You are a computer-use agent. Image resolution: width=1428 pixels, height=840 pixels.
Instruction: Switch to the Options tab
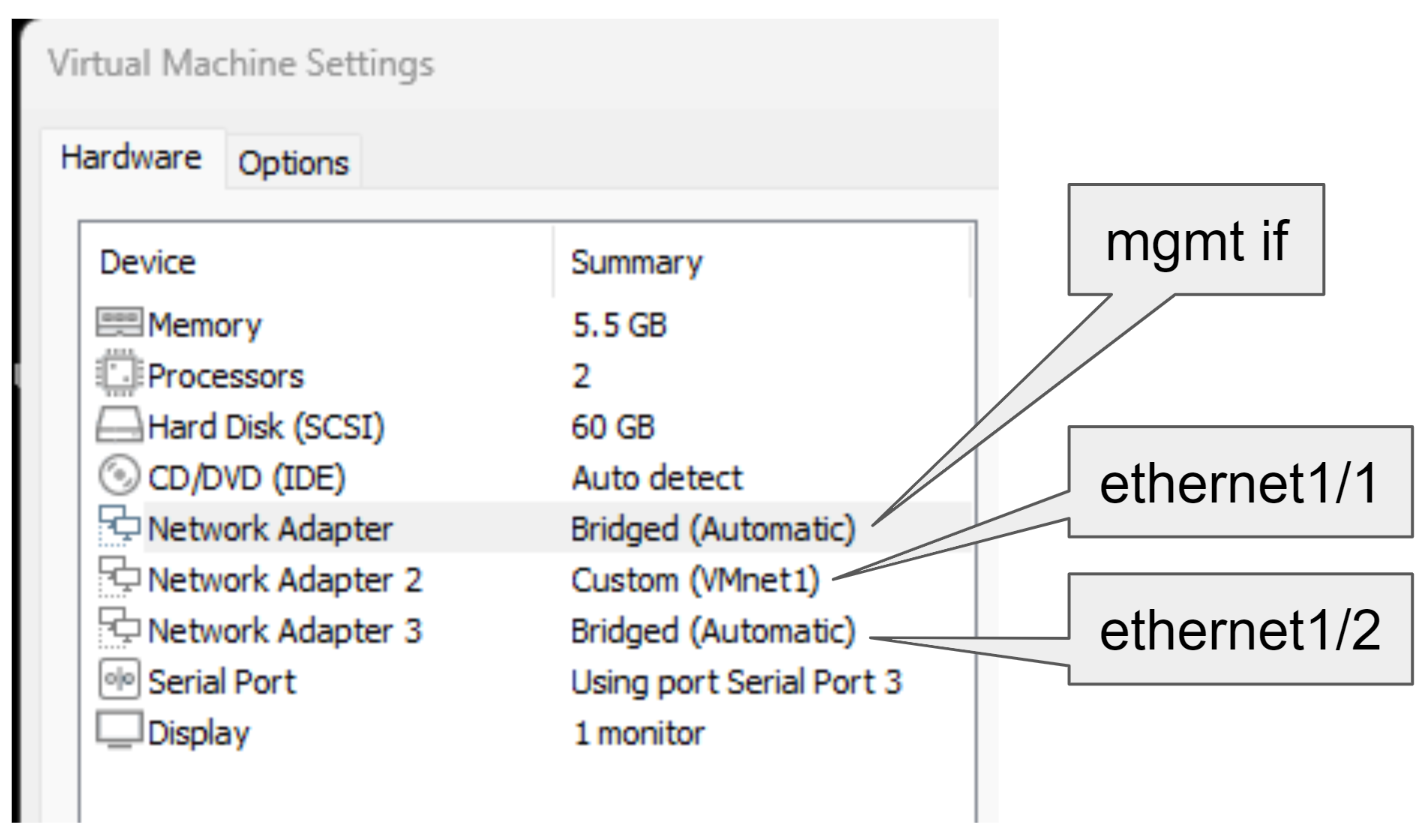(293, 163)
